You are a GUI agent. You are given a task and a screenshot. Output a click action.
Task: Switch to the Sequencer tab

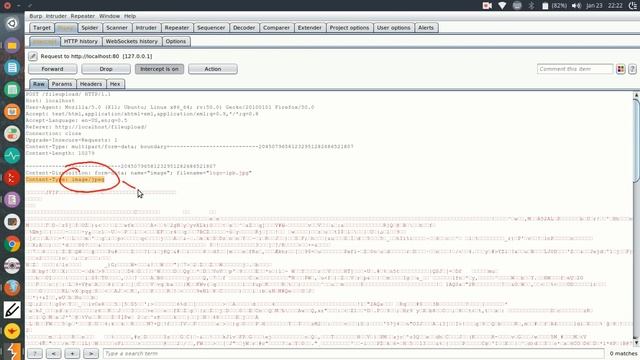click(x=211, y=28)
